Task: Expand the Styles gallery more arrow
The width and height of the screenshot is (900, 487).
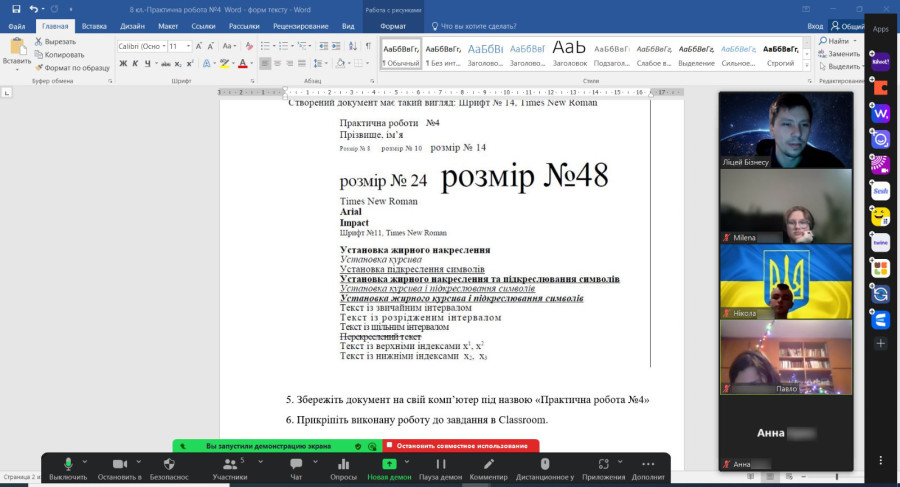Action: coord(806,65)
